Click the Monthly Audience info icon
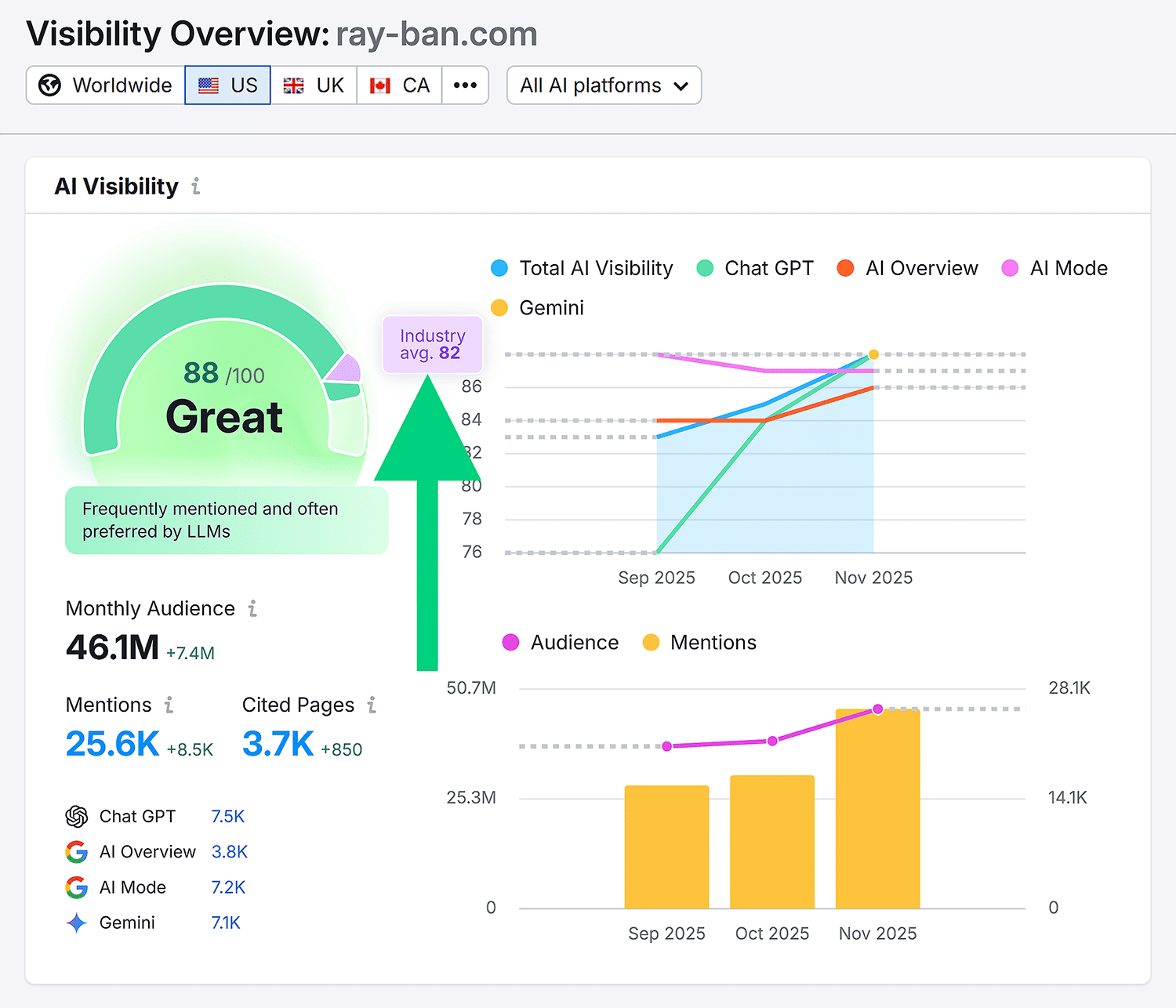The height and width of the screenshot is (1008, 1176). pyautogui.click(x=252, y=609)
